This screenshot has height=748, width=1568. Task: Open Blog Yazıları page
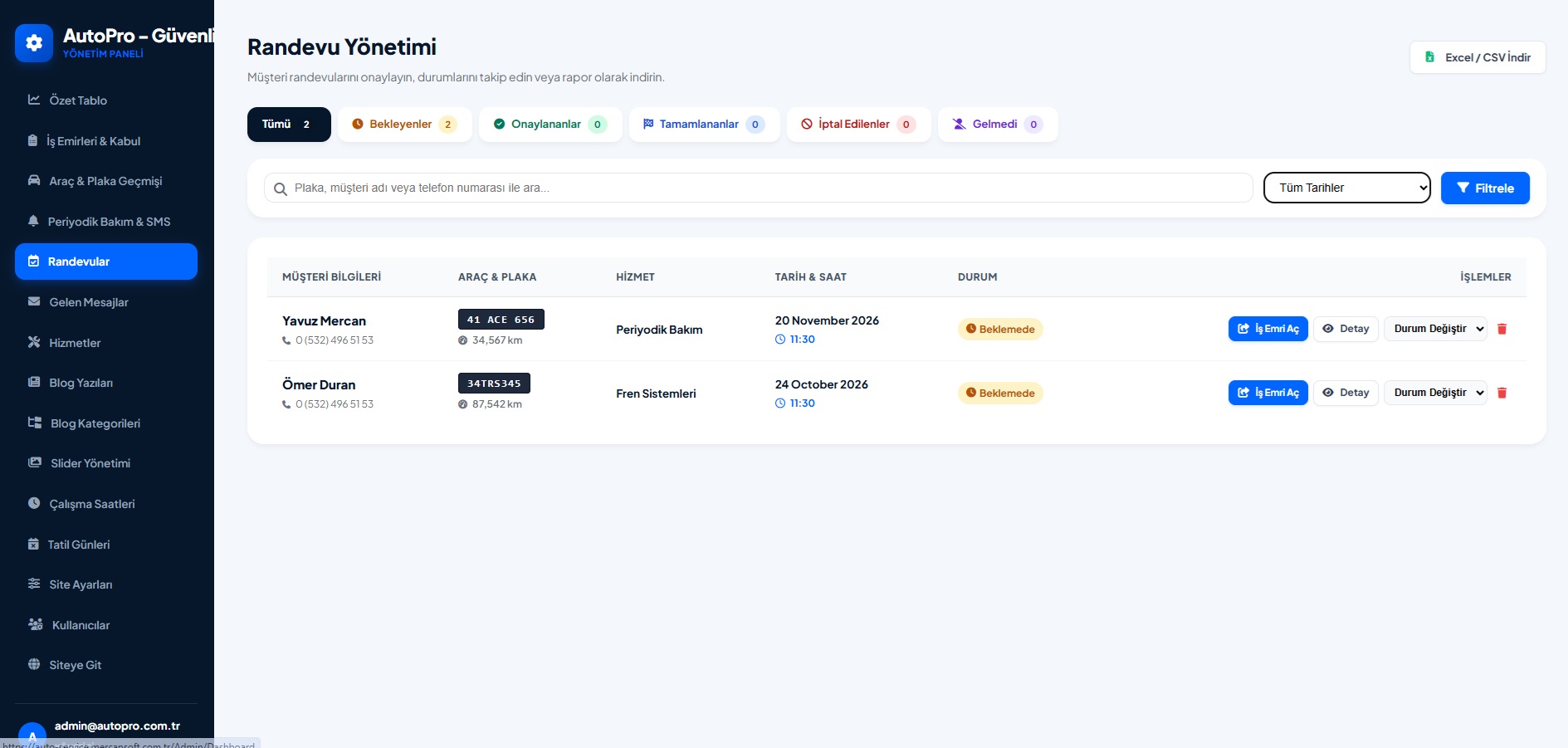coord(106,383)
